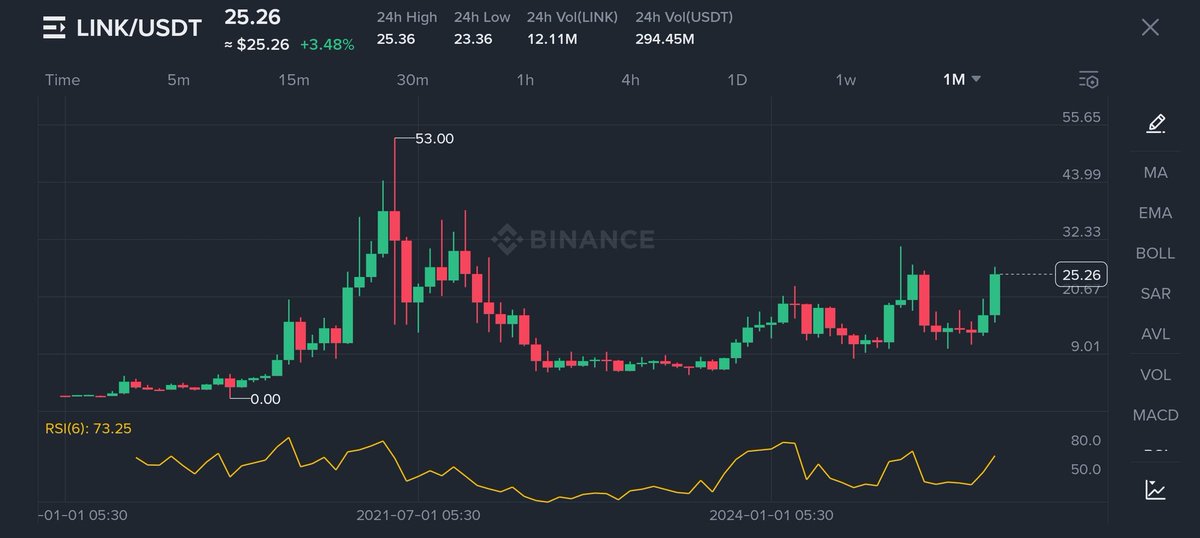The width and height of the screenshot is (1200, 538).
Task: Toggle the SAR indicator
Action: tap(1156, 293)
